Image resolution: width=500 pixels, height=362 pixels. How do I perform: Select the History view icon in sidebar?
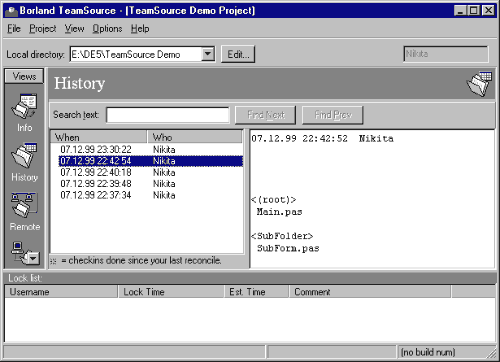24,155
